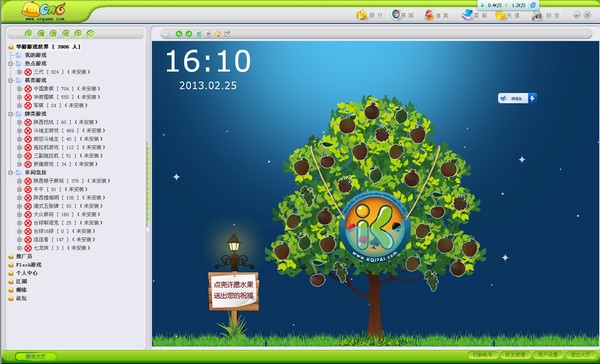600x364 pixels.
Task: Collapse the 棋类游戏 folder in the tree
Action: (x=11, y=80)
